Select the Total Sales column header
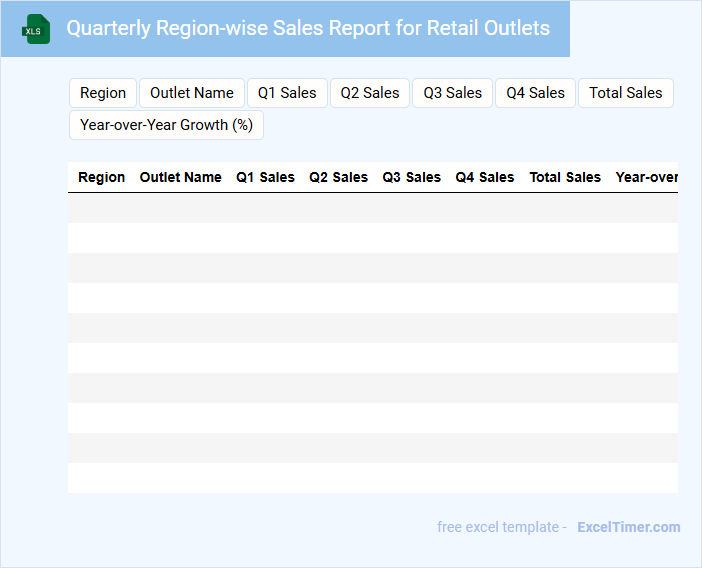 point(565,177)
